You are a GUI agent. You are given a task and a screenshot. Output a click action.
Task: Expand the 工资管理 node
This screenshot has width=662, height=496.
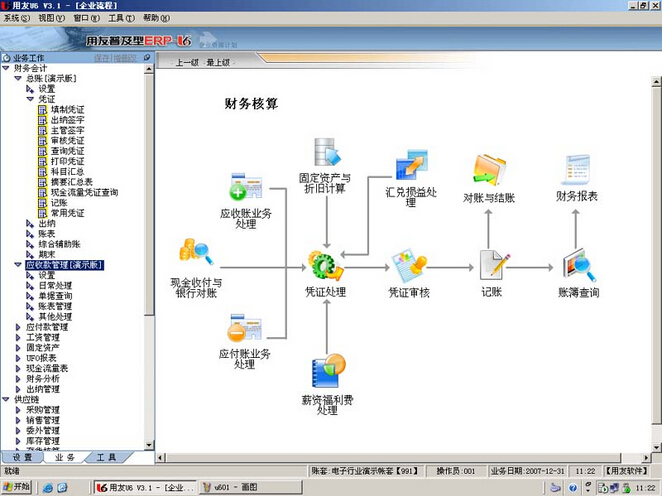pyautogui.click(x=18, y=338)
